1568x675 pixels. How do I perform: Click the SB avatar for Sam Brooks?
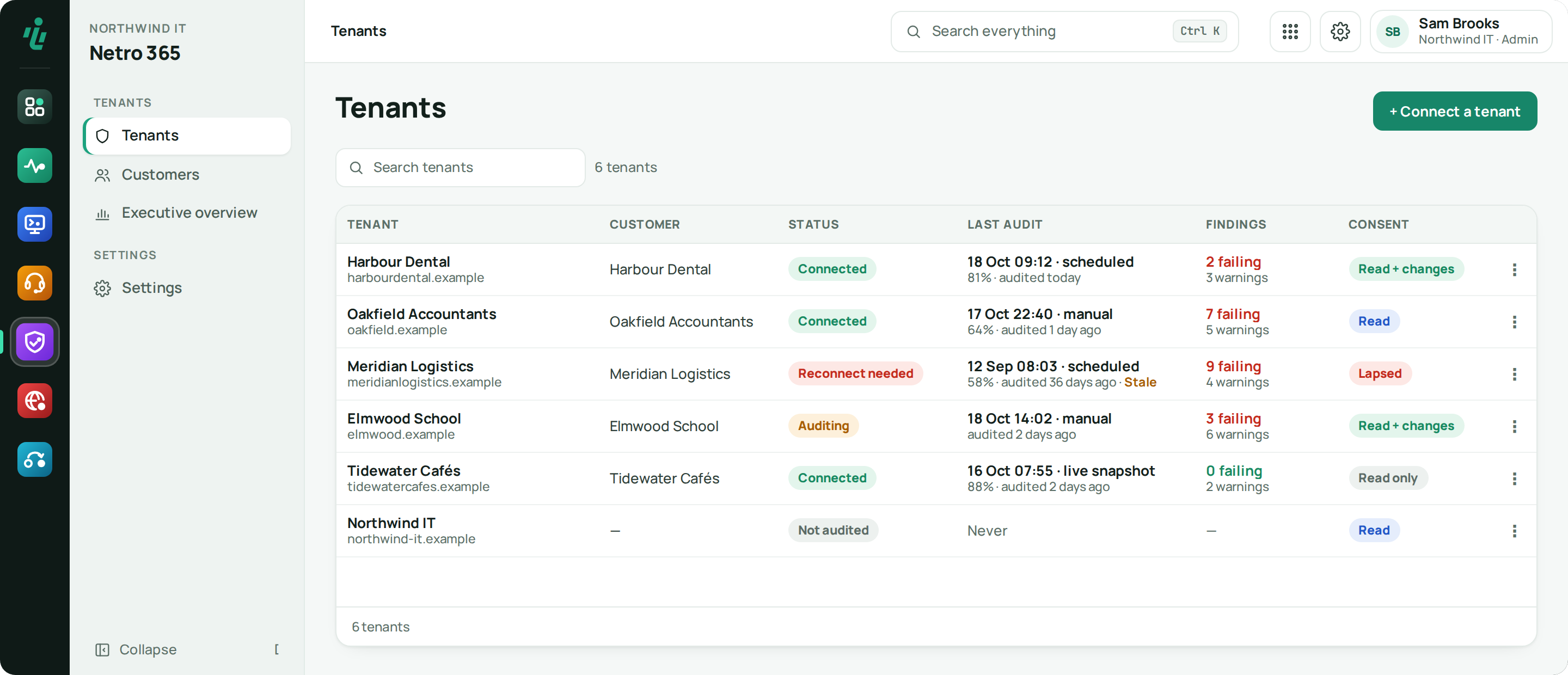coord(1392,32)
